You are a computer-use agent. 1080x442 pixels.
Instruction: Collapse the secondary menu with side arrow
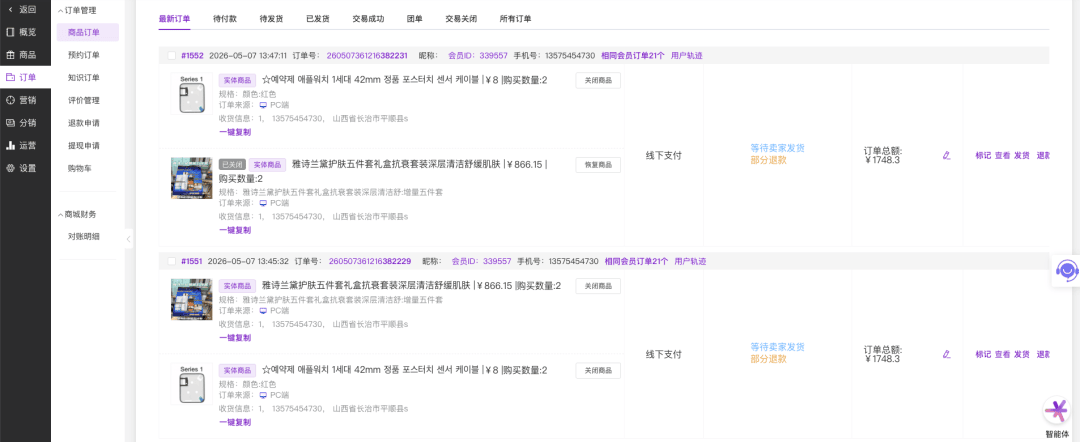128,239
